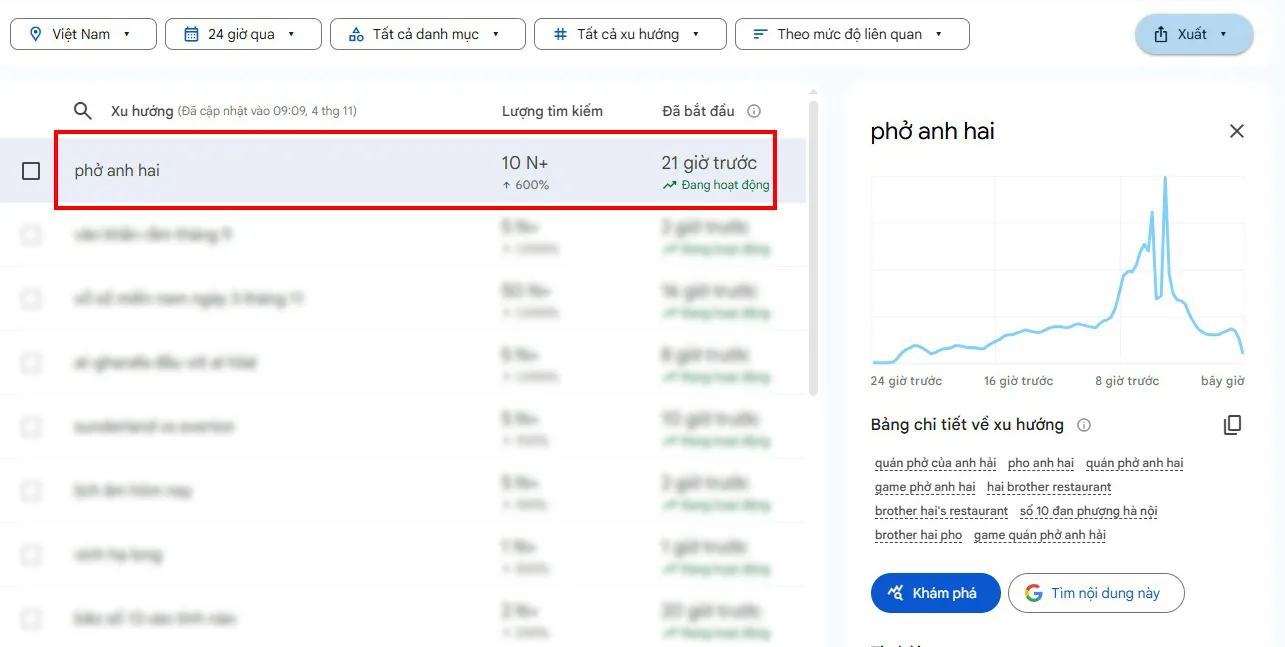Click info icon next to Đã bắt đầu

(x=754, y=111)
